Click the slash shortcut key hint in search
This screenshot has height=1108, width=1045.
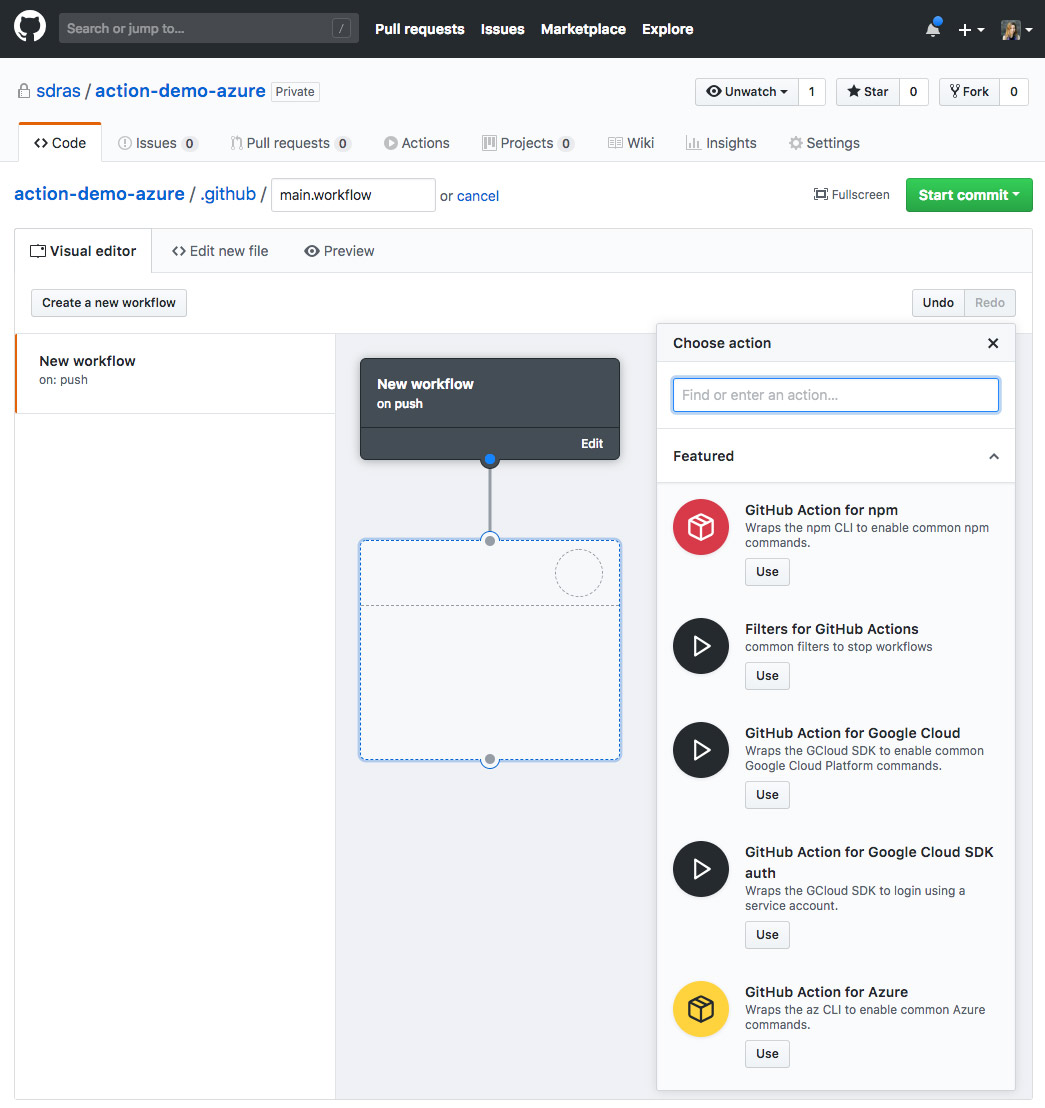pyautogui.click(x=341, y=28)
